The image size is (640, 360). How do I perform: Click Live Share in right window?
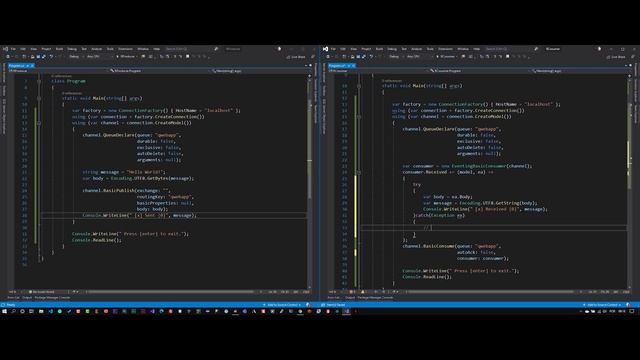point(616,57)
